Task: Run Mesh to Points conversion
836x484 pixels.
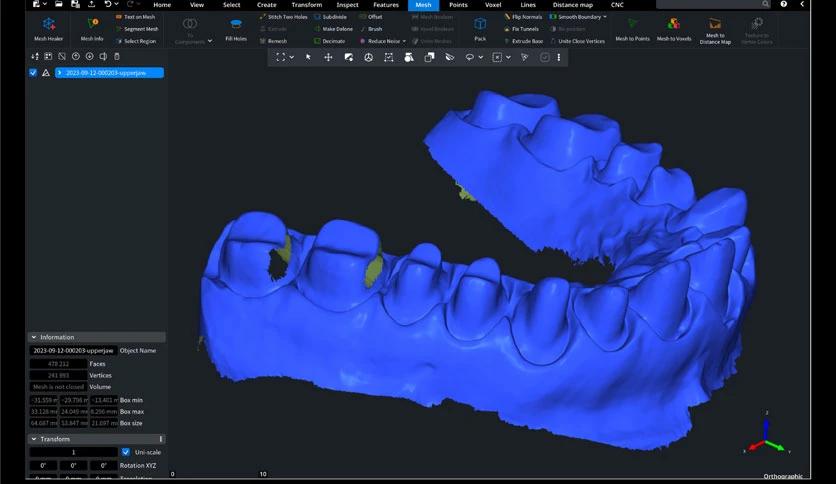Action: 632,29
